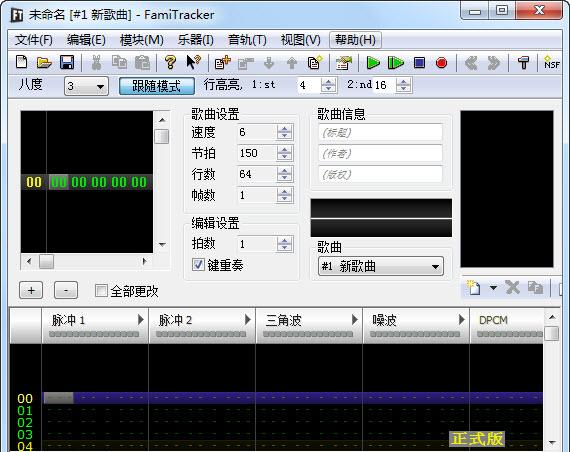The image size is (570, 452).
Task: Play the song with the green arrow
Action: tap(373, 63)
